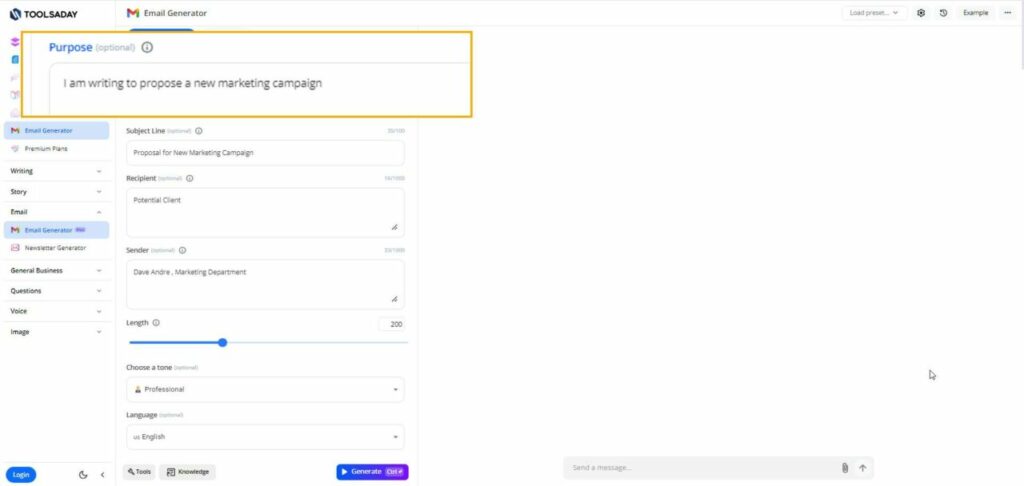Expand the Image category

click(x=57, y=332)
